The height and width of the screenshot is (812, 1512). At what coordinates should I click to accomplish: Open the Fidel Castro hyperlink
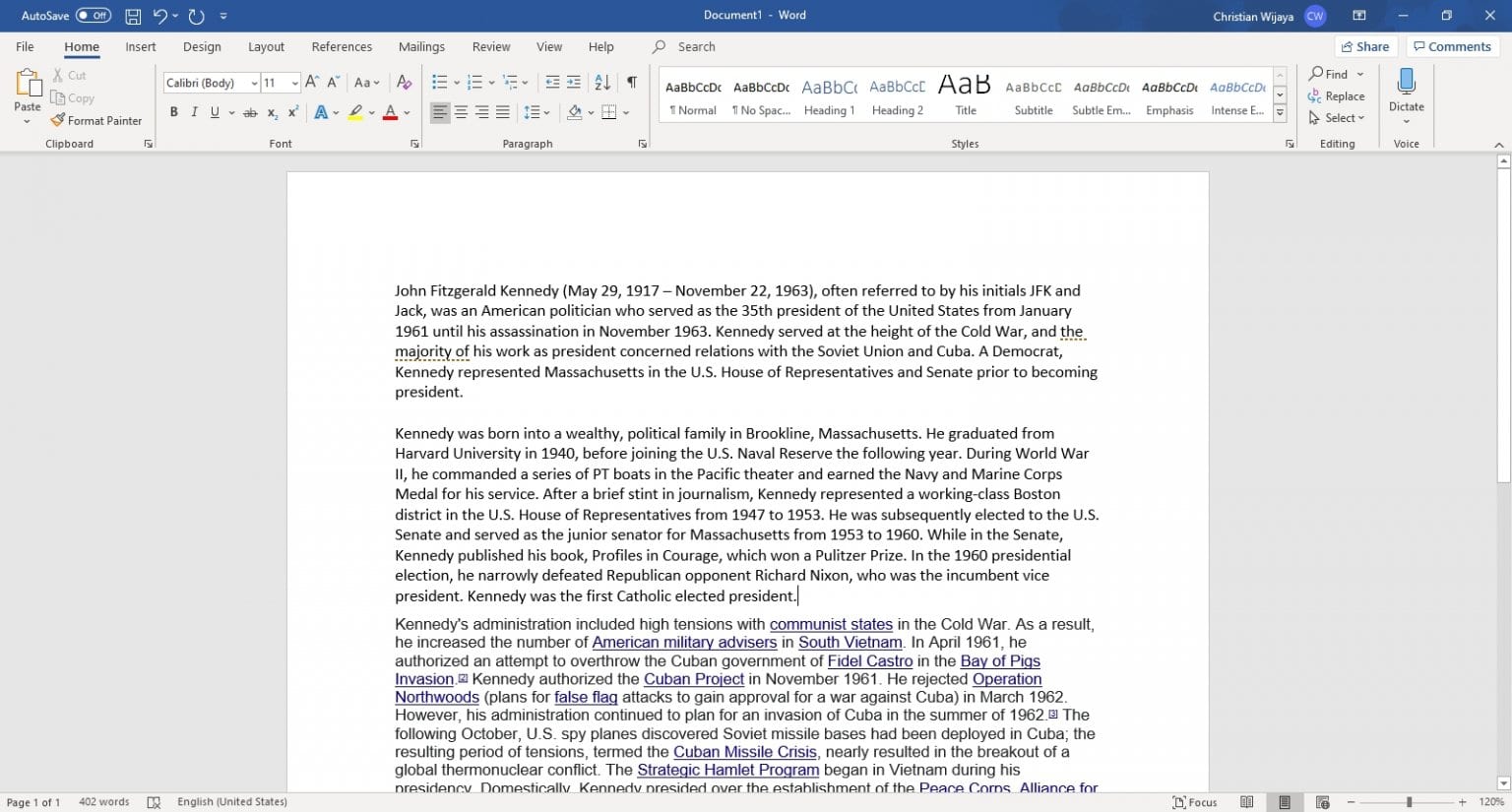[x=870, y=661]
